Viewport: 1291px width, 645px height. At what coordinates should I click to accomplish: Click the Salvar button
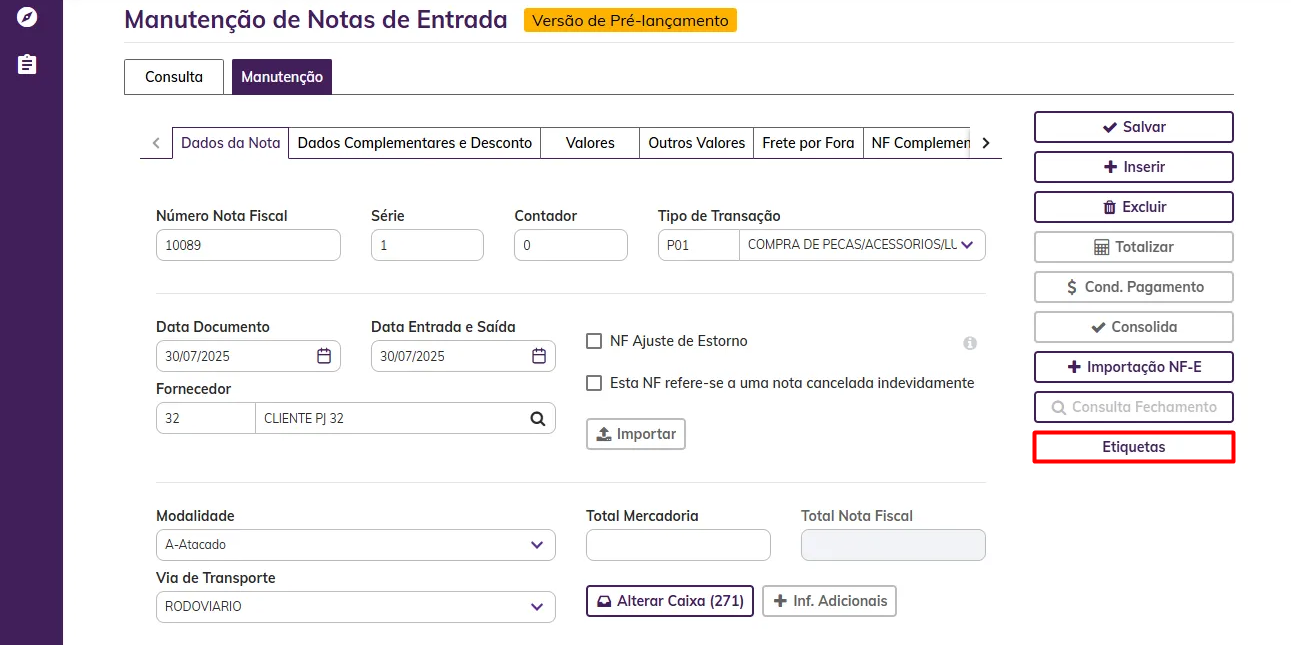pyautogui.click(x=1133, y=127)
